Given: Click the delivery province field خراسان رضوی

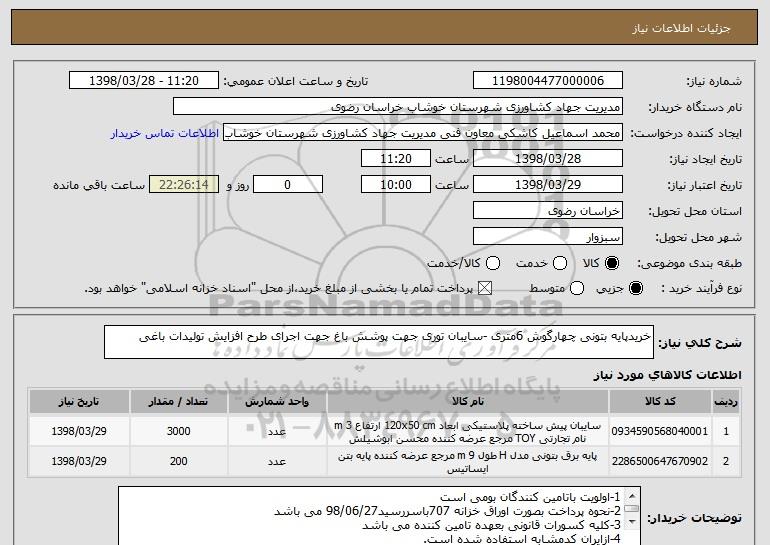Looking at the screenshot, I should pos(548,211).
